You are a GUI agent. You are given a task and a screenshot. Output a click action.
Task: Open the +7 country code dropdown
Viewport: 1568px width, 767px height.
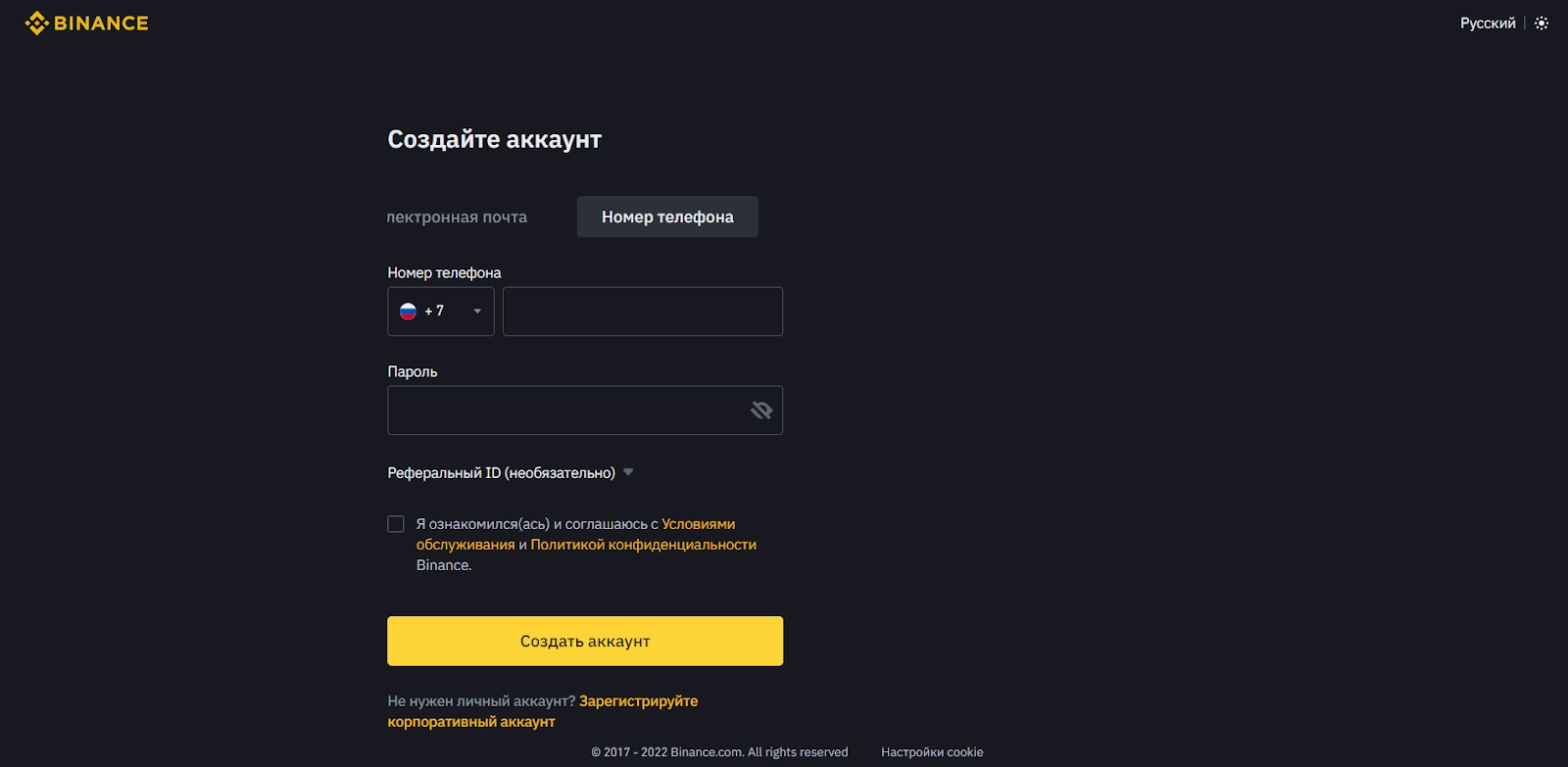(x=441, y=312)
